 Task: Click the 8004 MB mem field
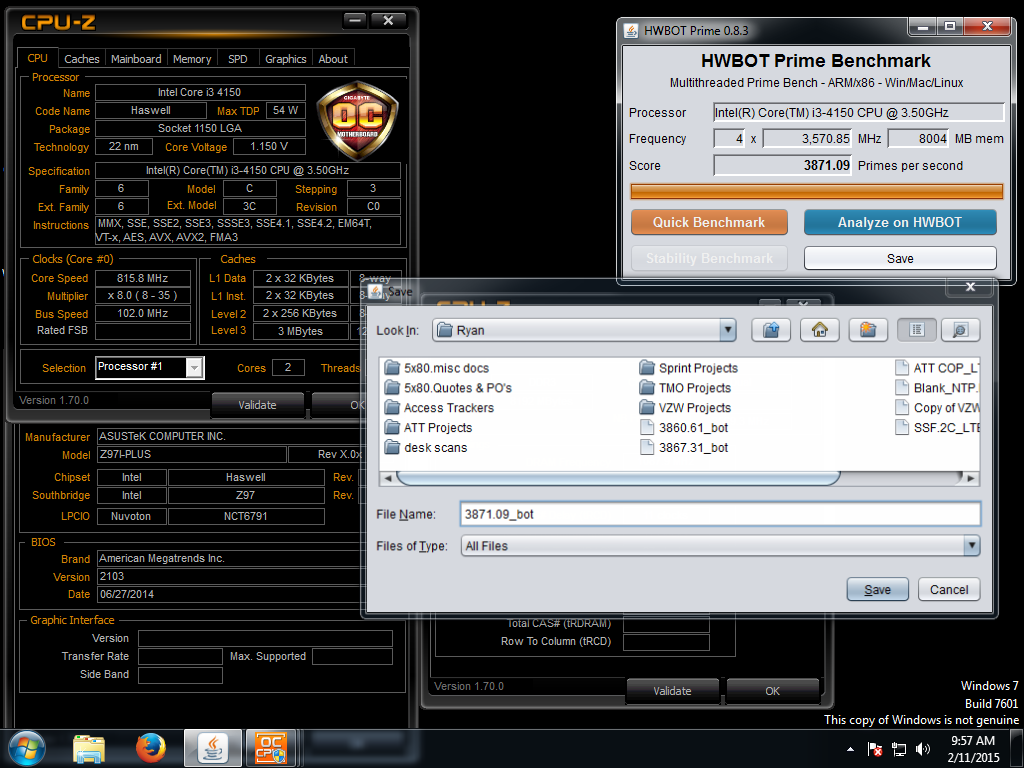click(918, 138)
